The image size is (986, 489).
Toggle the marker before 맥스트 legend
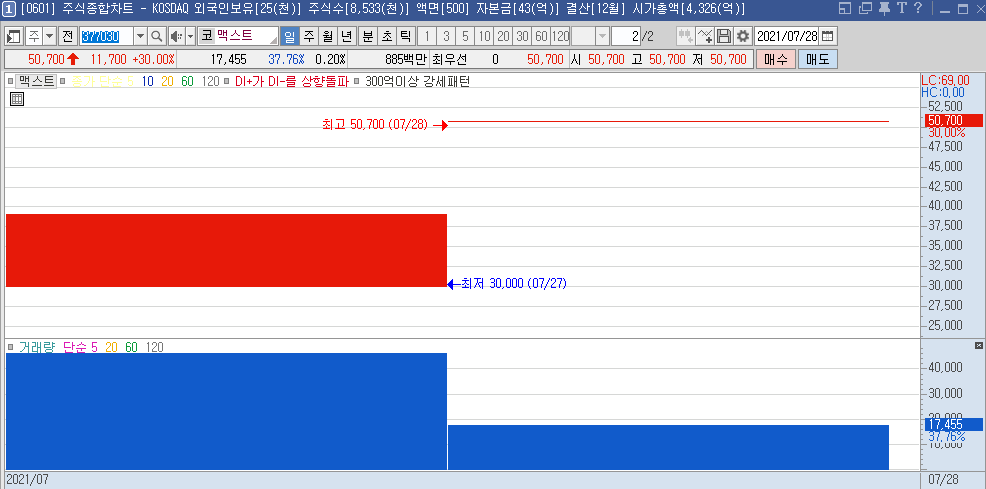pyautogui.click(x=11, y=81)
